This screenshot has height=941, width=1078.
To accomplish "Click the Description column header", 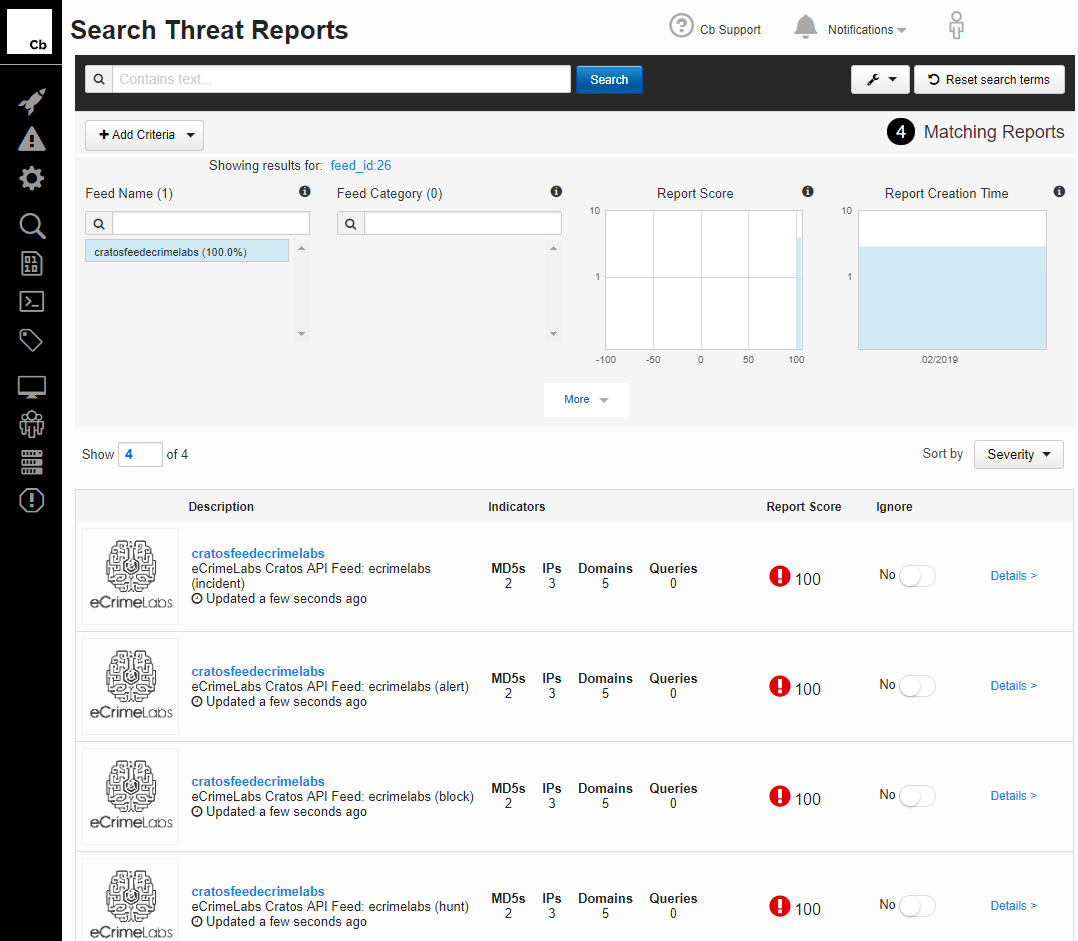I will point(221,507).
